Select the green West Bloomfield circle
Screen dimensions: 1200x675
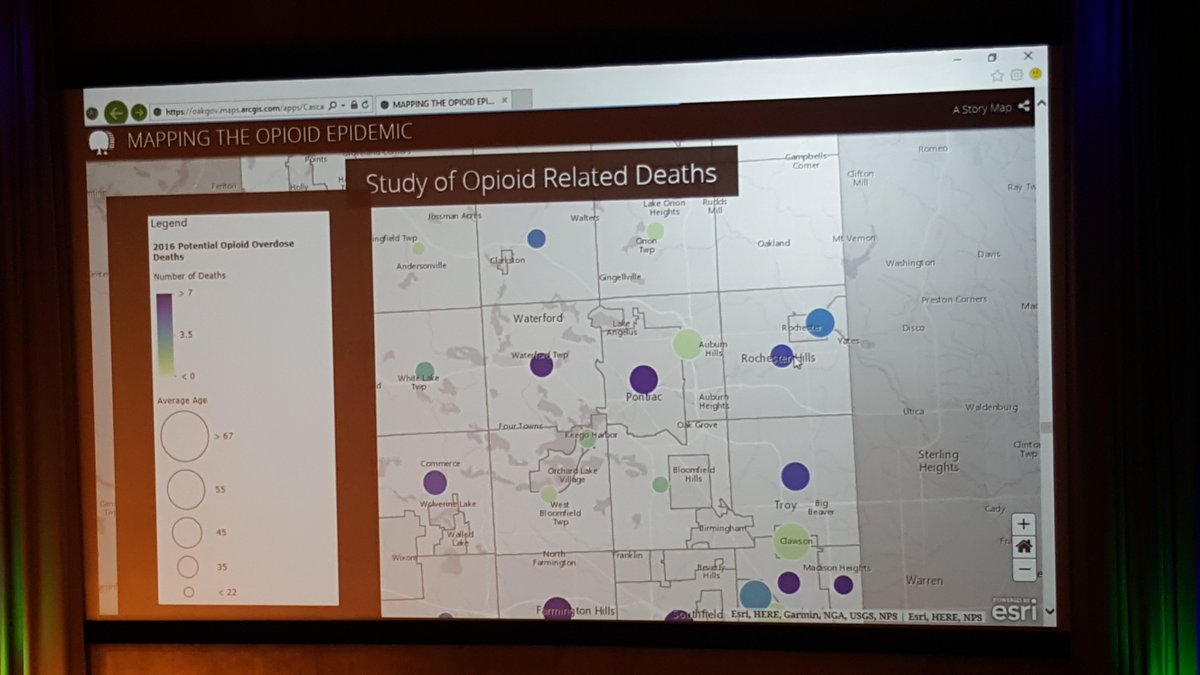549,494
